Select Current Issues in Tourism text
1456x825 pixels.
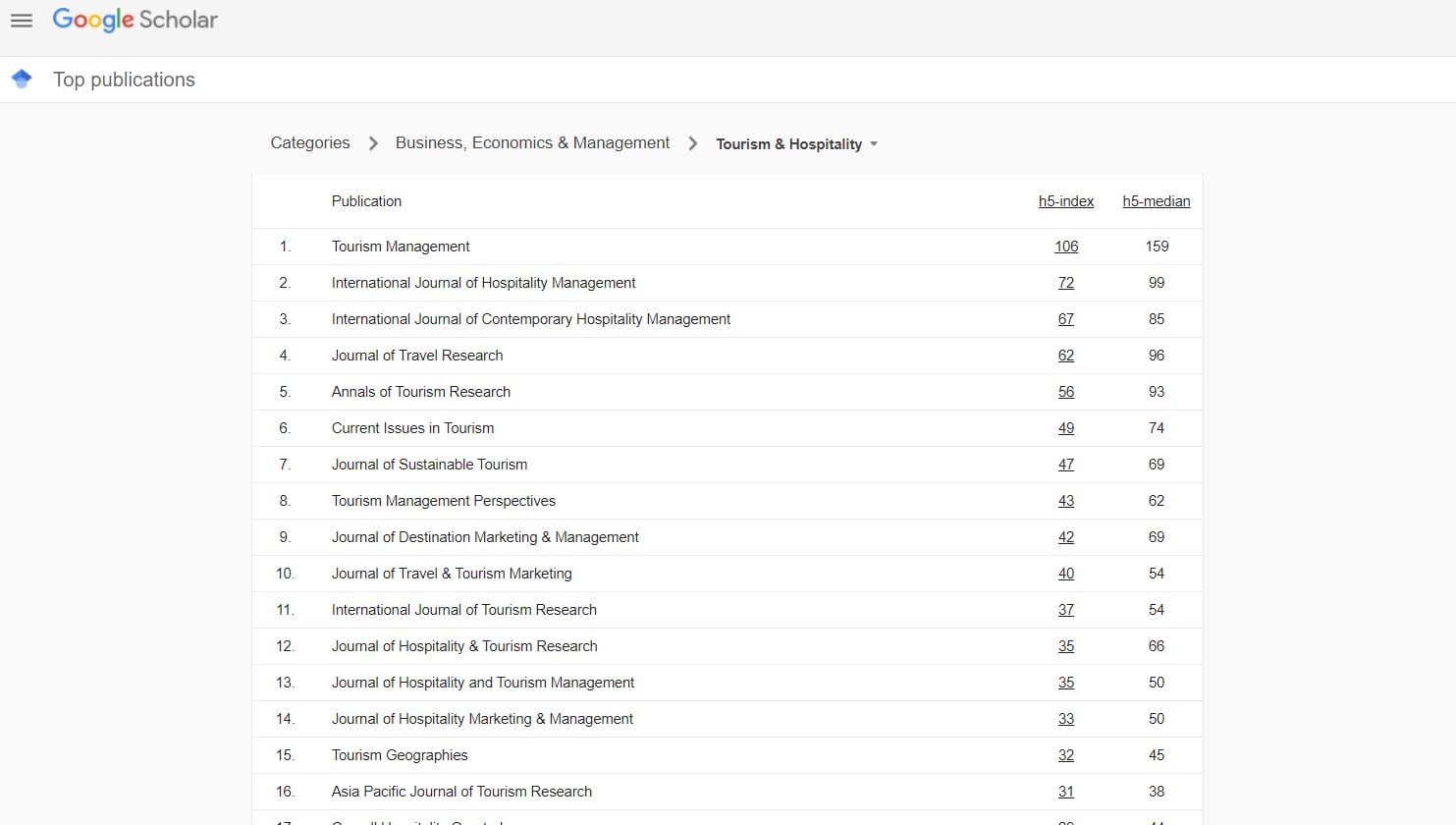click(412, 428)
